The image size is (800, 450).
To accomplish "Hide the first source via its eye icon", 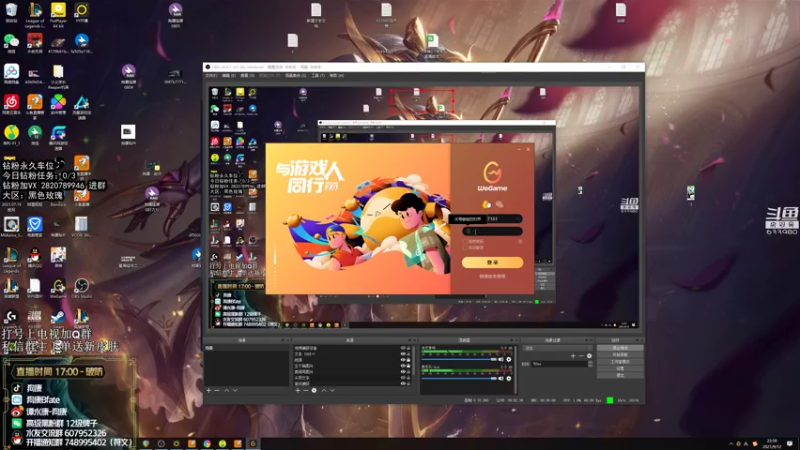I will tap(403, 348).
